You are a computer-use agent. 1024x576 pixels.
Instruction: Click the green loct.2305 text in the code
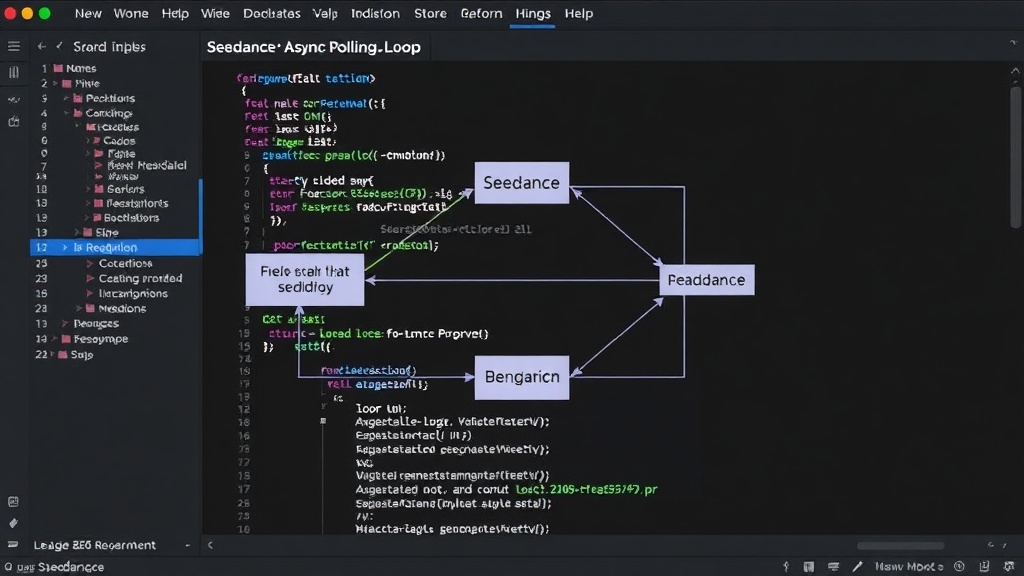tap(586, 489)
